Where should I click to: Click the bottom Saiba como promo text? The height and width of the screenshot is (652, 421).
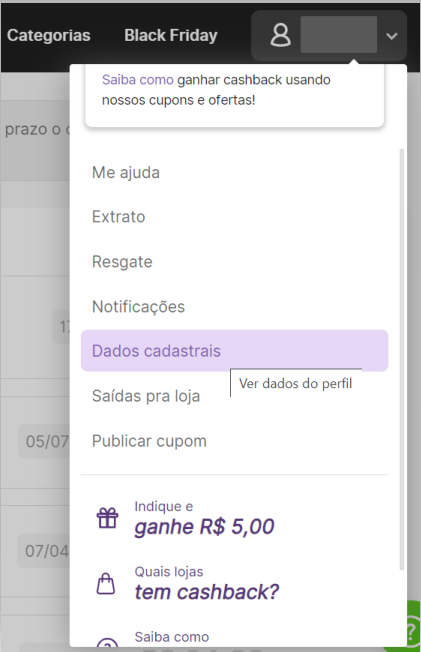click(172, 637)
